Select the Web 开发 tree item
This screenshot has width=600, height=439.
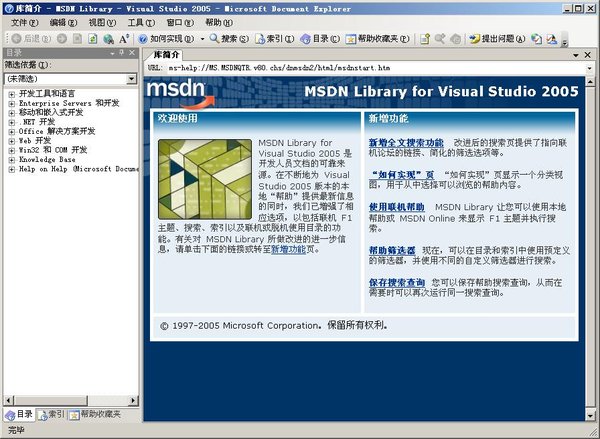point(35,140)
